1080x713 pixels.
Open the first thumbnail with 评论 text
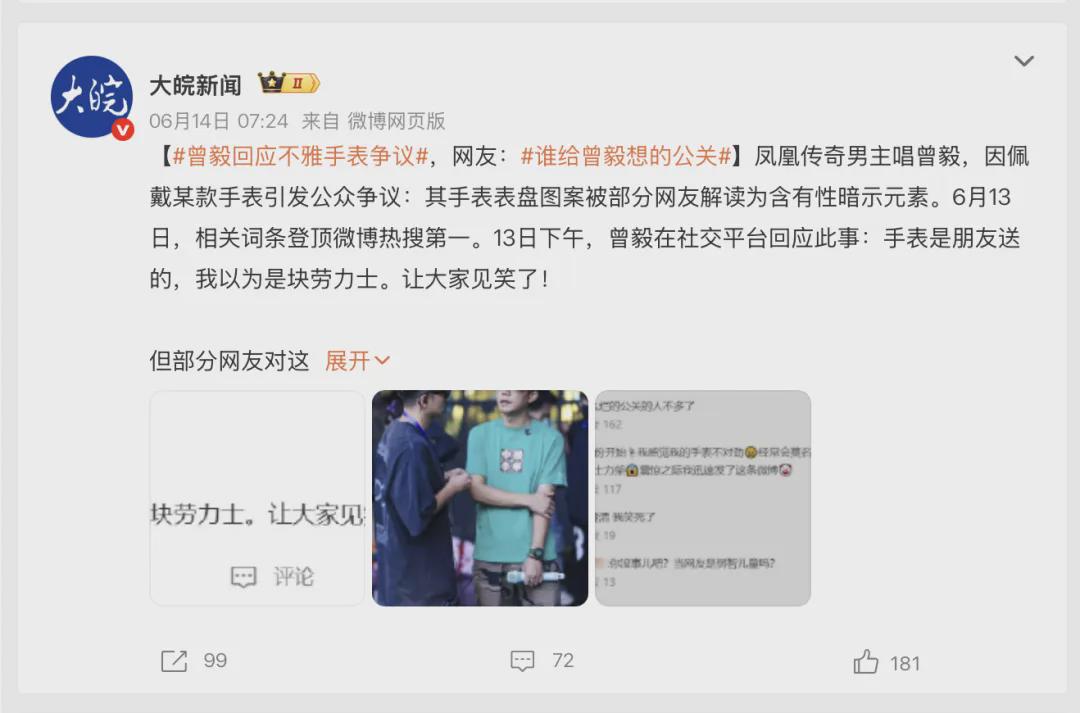coord(257,498)
